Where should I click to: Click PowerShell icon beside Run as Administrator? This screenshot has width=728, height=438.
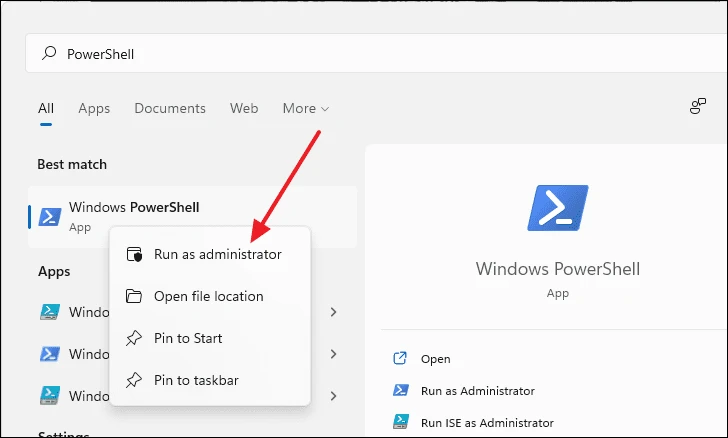[401, 390]
